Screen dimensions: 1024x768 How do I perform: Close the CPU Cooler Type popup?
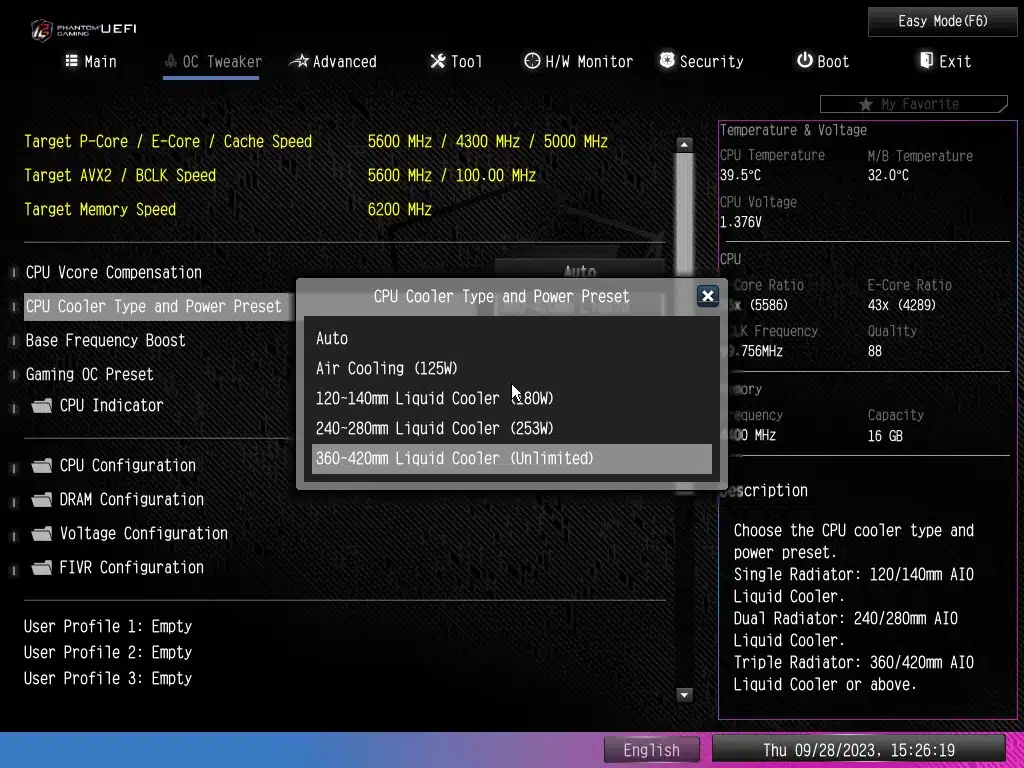[x=707, y=296]
